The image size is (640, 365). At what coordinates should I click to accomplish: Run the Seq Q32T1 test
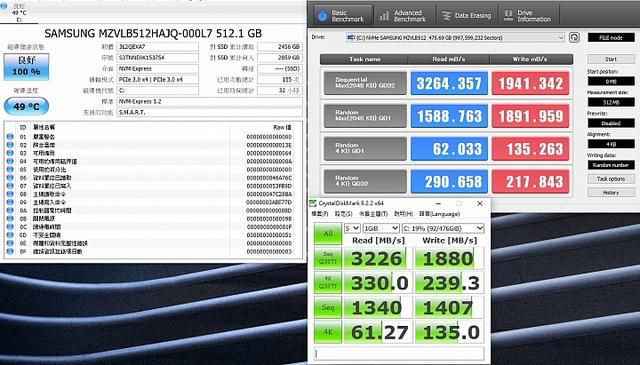(x=328, y=258)
